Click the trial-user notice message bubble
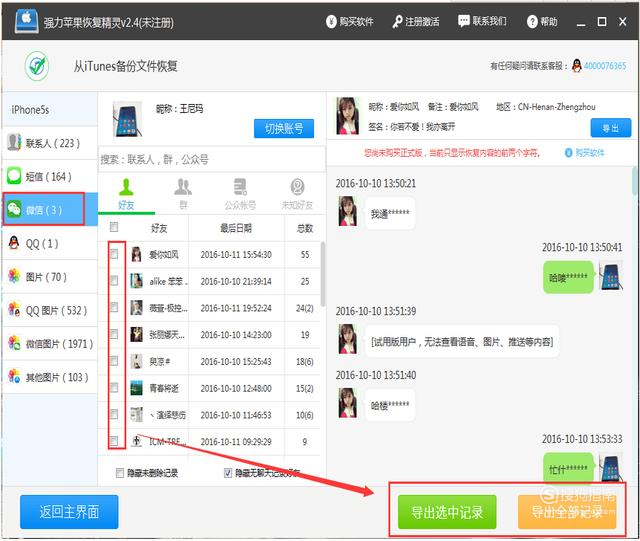 462,341
